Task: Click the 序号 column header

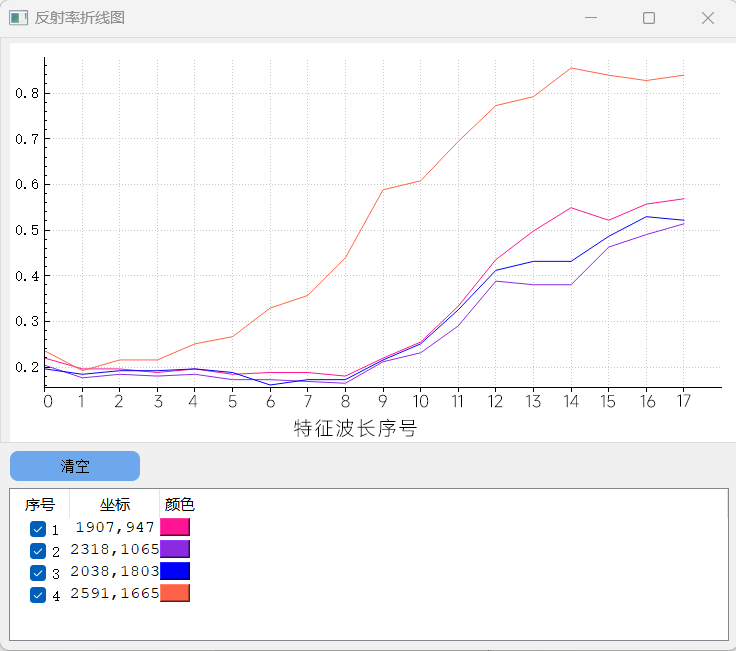Action: pyautogui.click(x=40, y=505)
